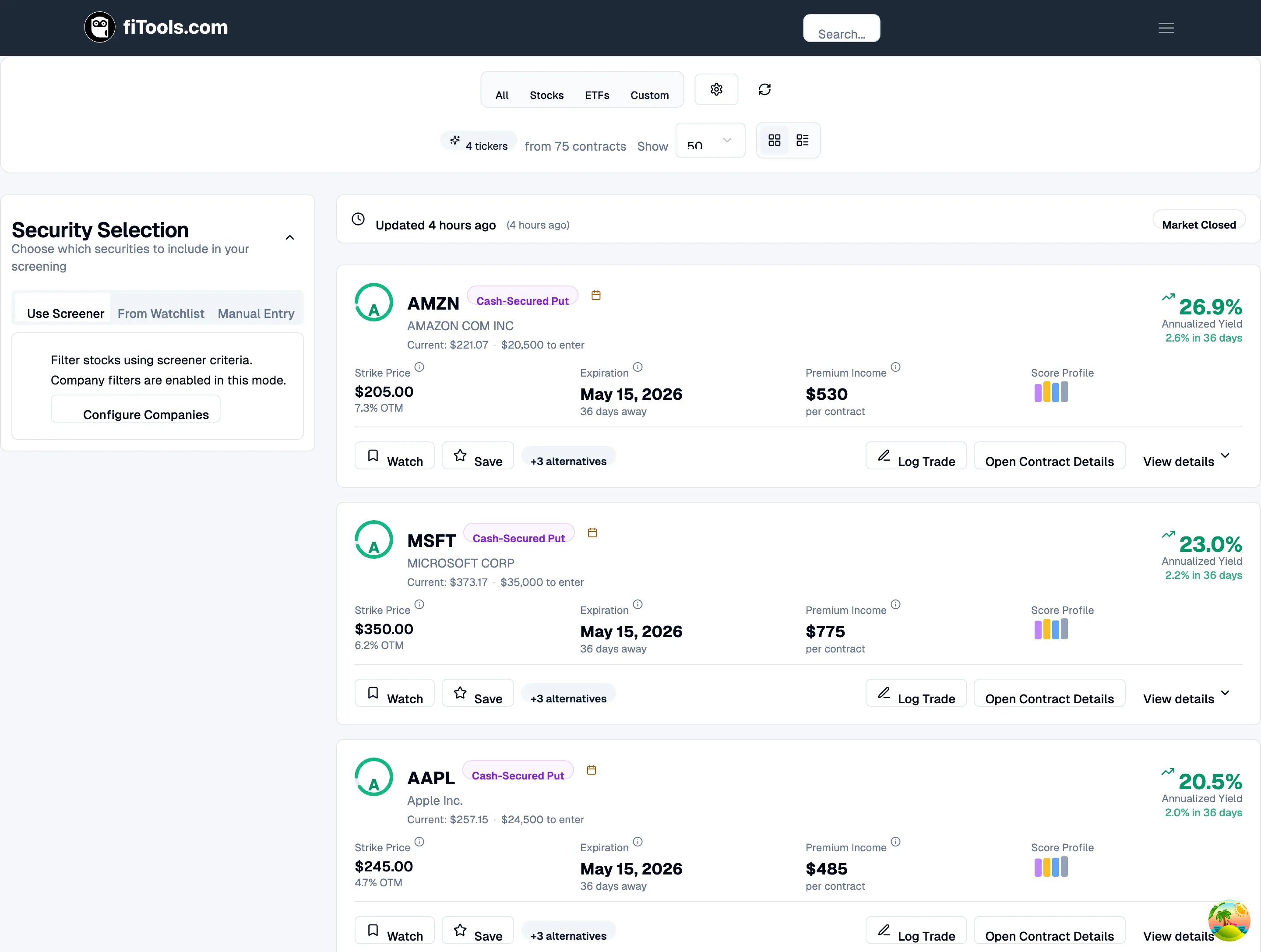The width and height of the screenshot is (1261, 952).
Task: Click the sparkle icon beside 4 tickers
Action: click(x=454, y=140)
